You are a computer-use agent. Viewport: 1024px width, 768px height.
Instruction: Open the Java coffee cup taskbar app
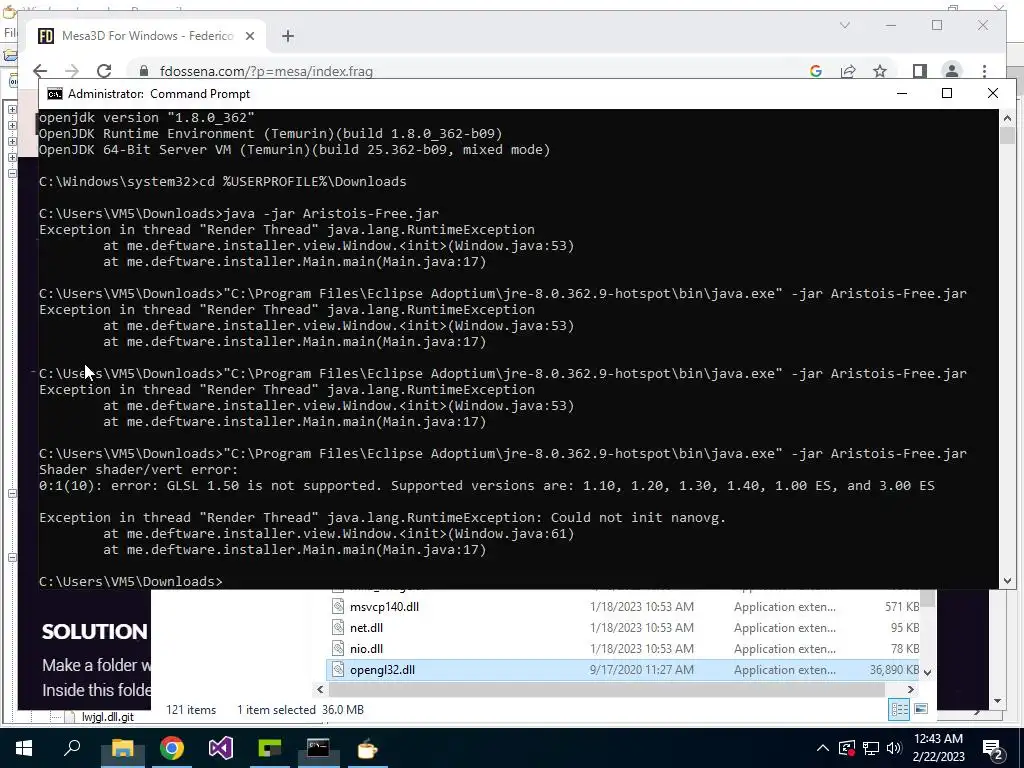367,748
